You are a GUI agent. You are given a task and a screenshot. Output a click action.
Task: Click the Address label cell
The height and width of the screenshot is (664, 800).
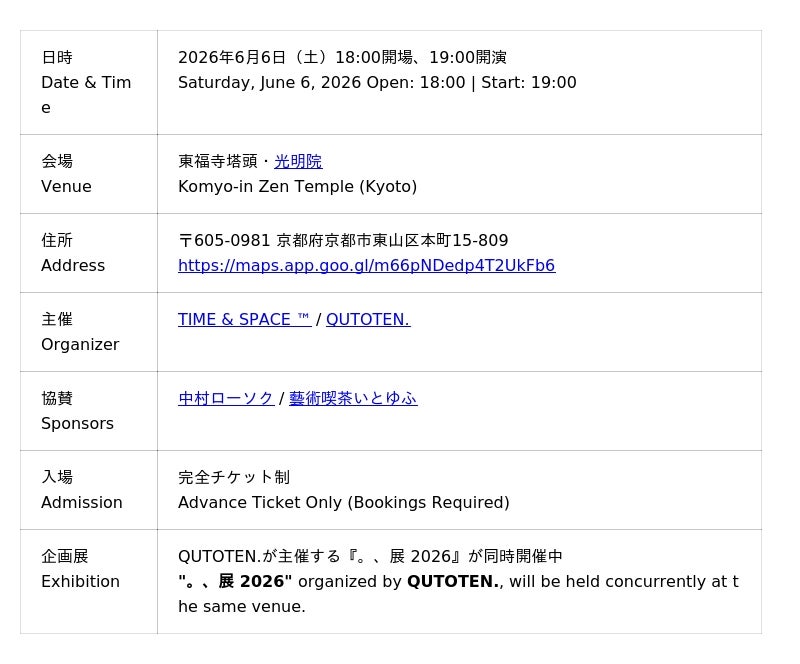(89, 253)
